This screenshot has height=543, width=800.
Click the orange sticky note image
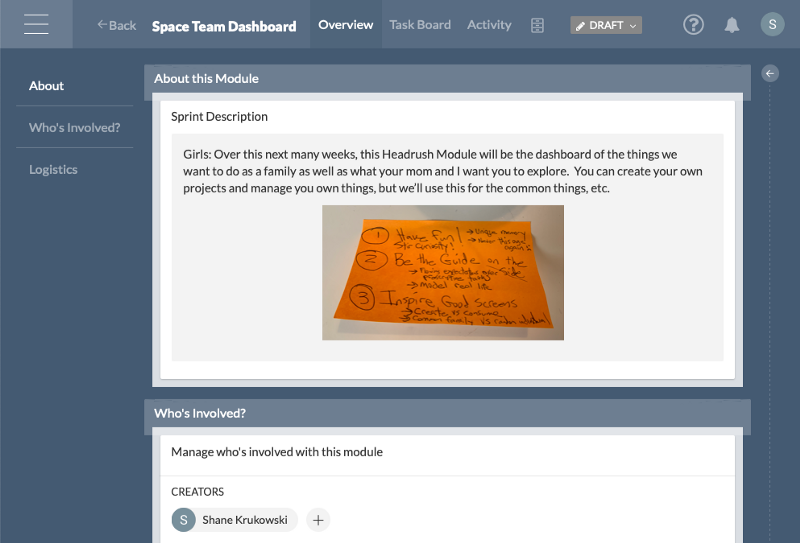click(443, 272)
